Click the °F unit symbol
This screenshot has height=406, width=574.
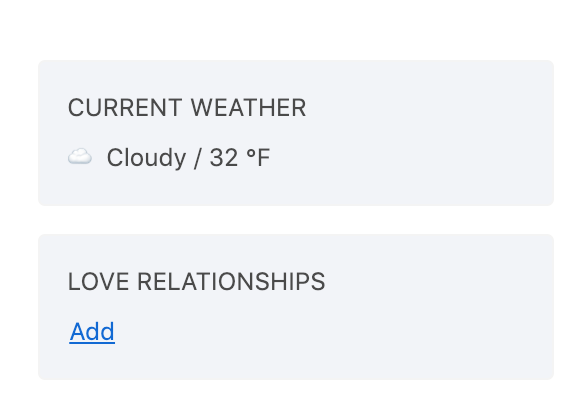(258, 157)
